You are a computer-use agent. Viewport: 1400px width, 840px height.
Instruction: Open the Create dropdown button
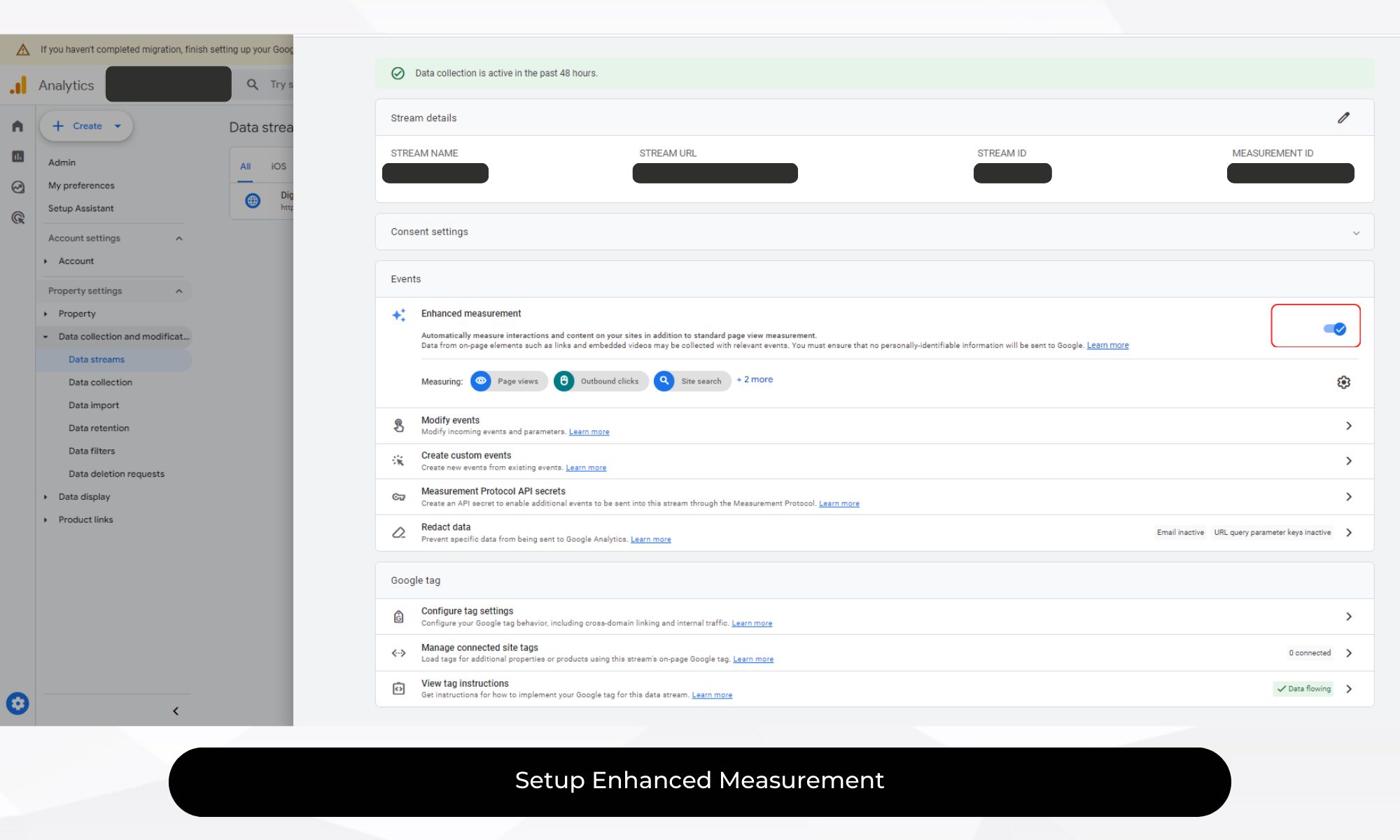coord(87,126)
